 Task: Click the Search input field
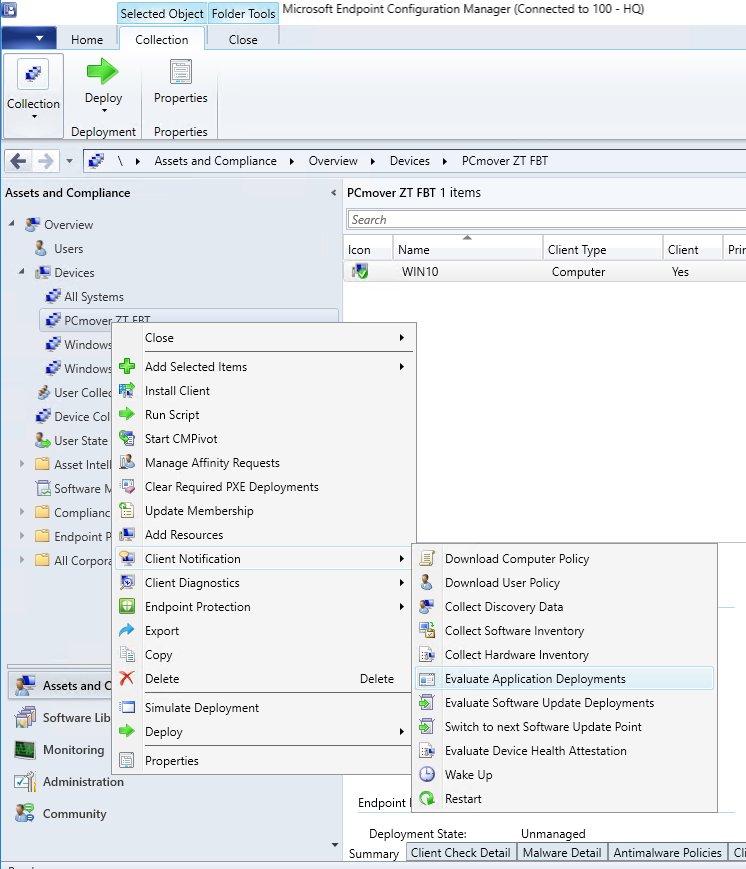[x=546, y=219]
